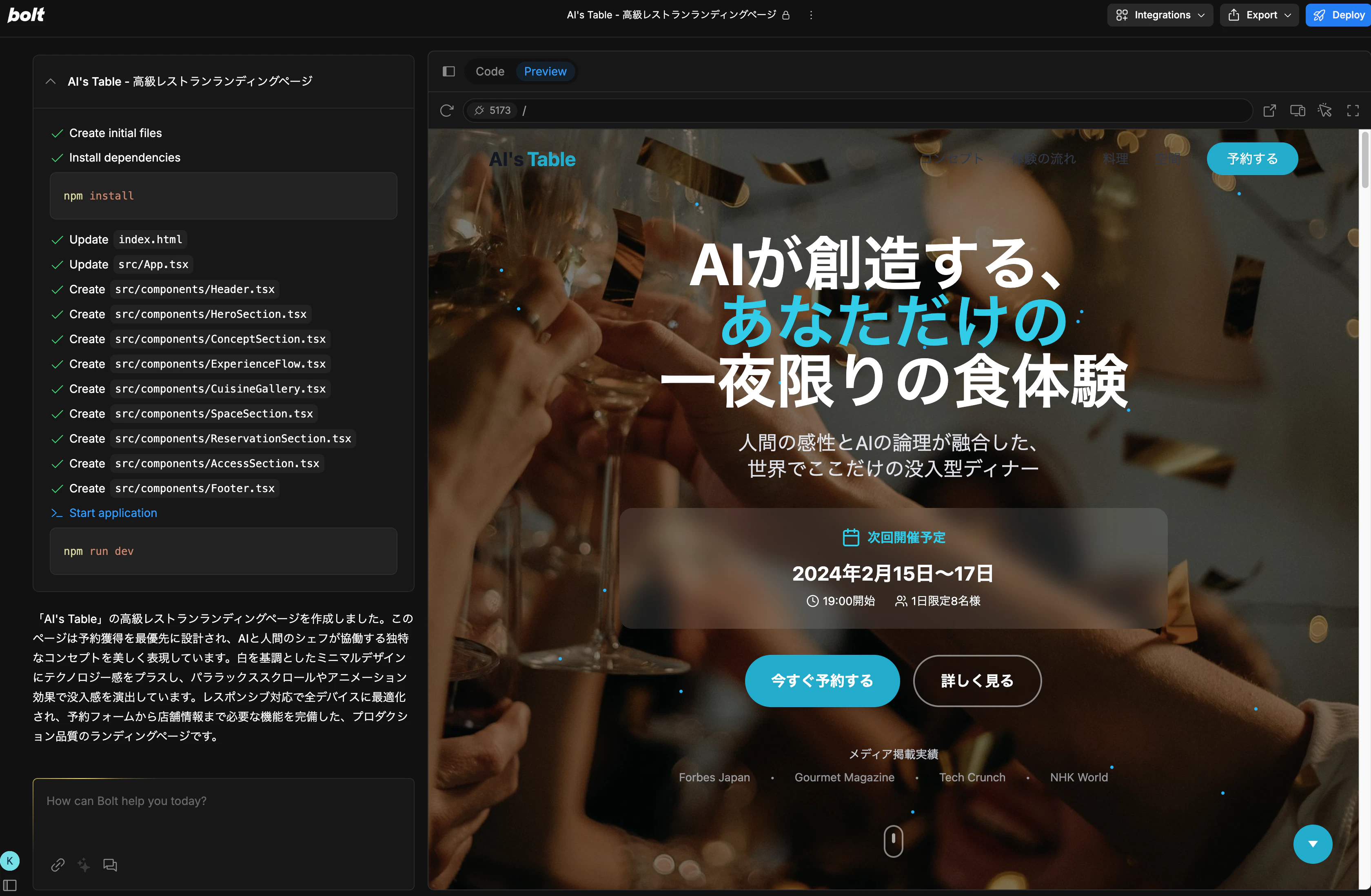Click the src/components/HeroSection.tsx file chip

click(x=211, y=314)
